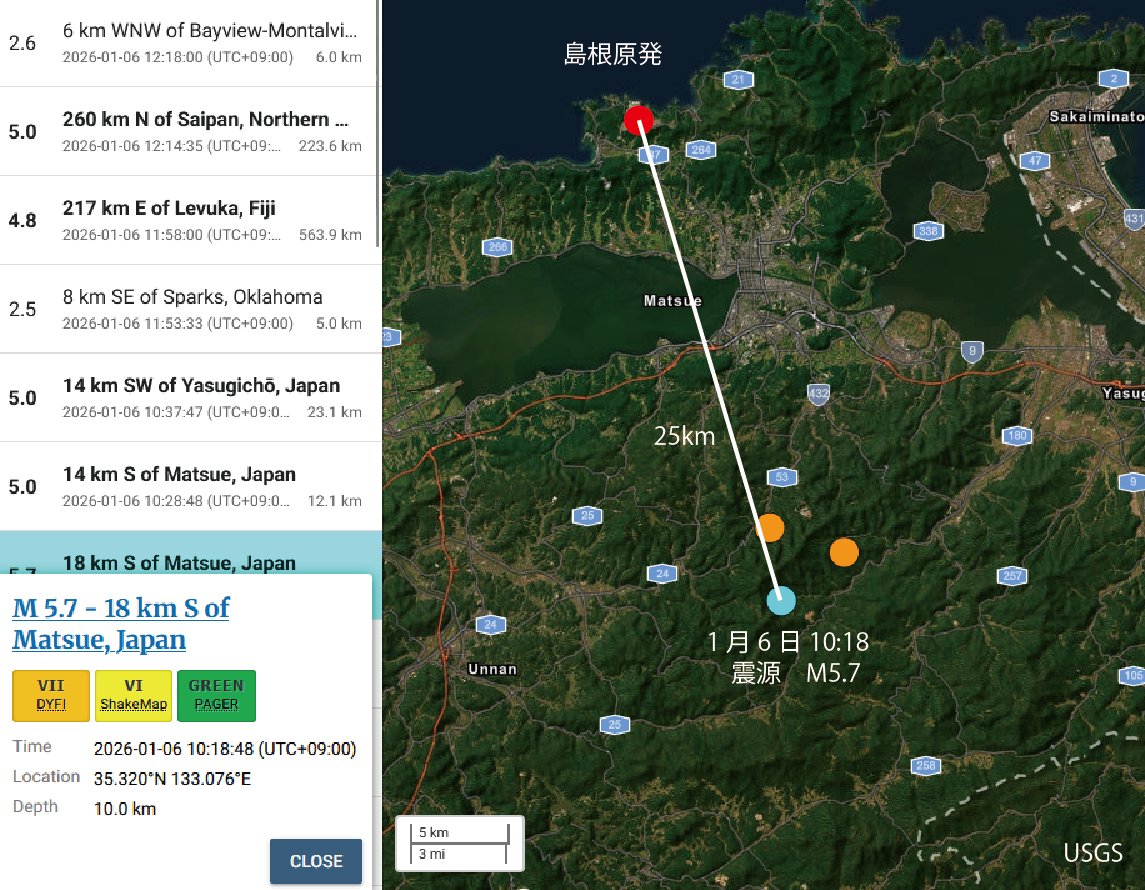The width and height of the screenshot is (1145, 890).
Task: Click the route 431 road shield icon
Action: point(1131,218)
